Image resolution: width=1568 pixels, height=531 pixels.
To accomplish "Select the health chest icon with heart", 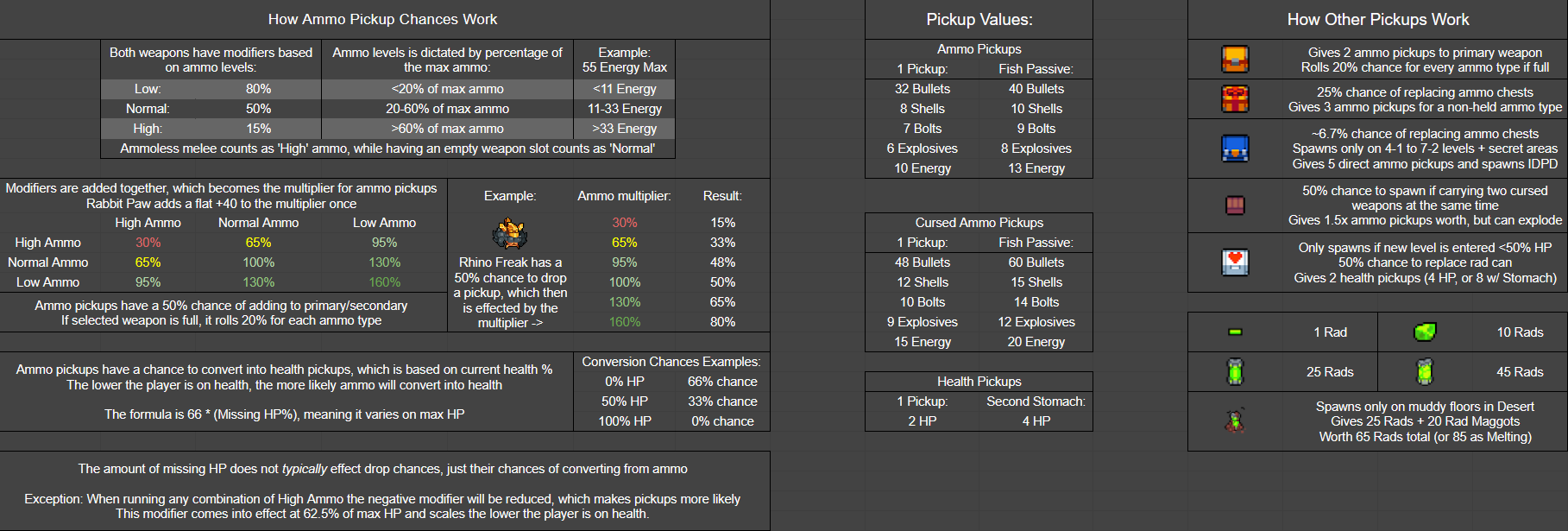I will [x=1235, y=262].
